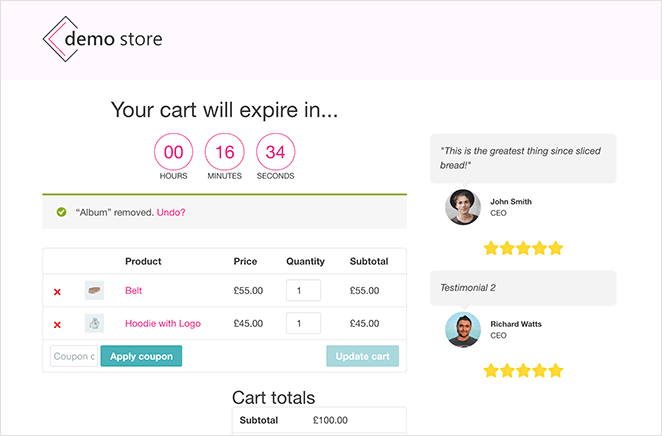Focus the coupon code field
The image size is (662, 436).
pyautogui.click(x=74, y=356)
